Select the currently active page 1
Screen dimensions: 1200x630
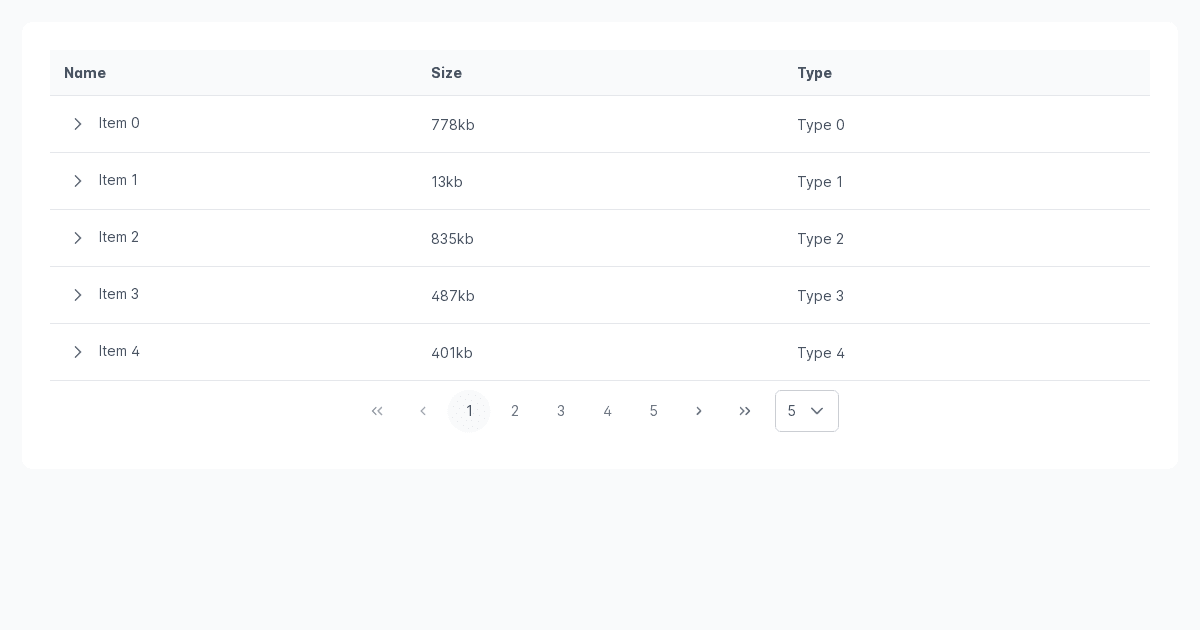(469, 411)
